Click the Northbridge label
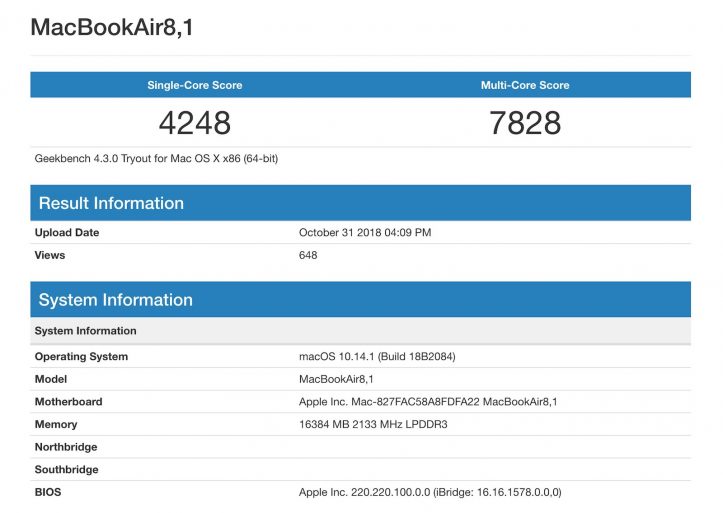The height and width of the screenshot is (513, 723). tap(66, 447)
